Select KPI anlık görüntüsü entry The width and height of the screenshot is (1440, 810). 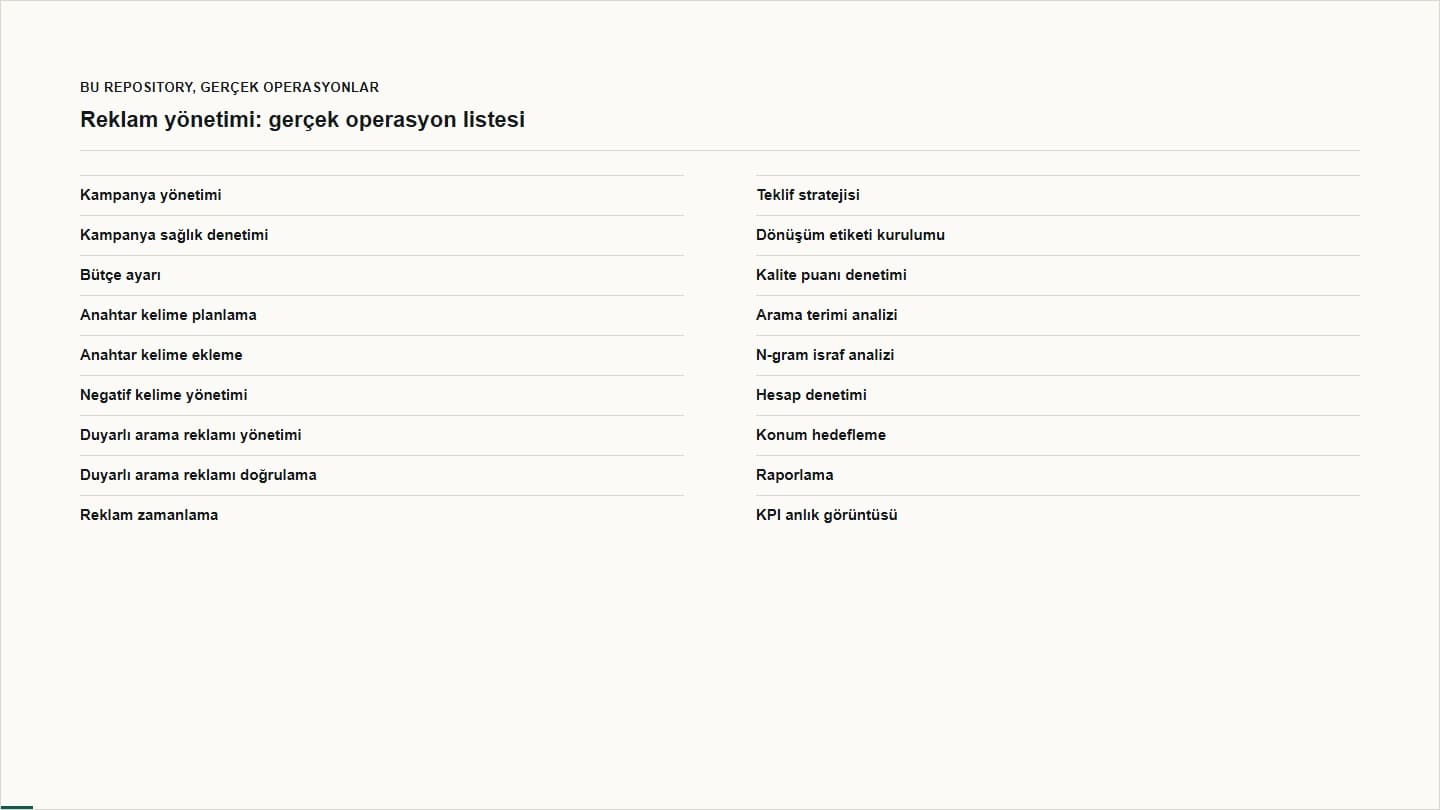[1058, 515]
